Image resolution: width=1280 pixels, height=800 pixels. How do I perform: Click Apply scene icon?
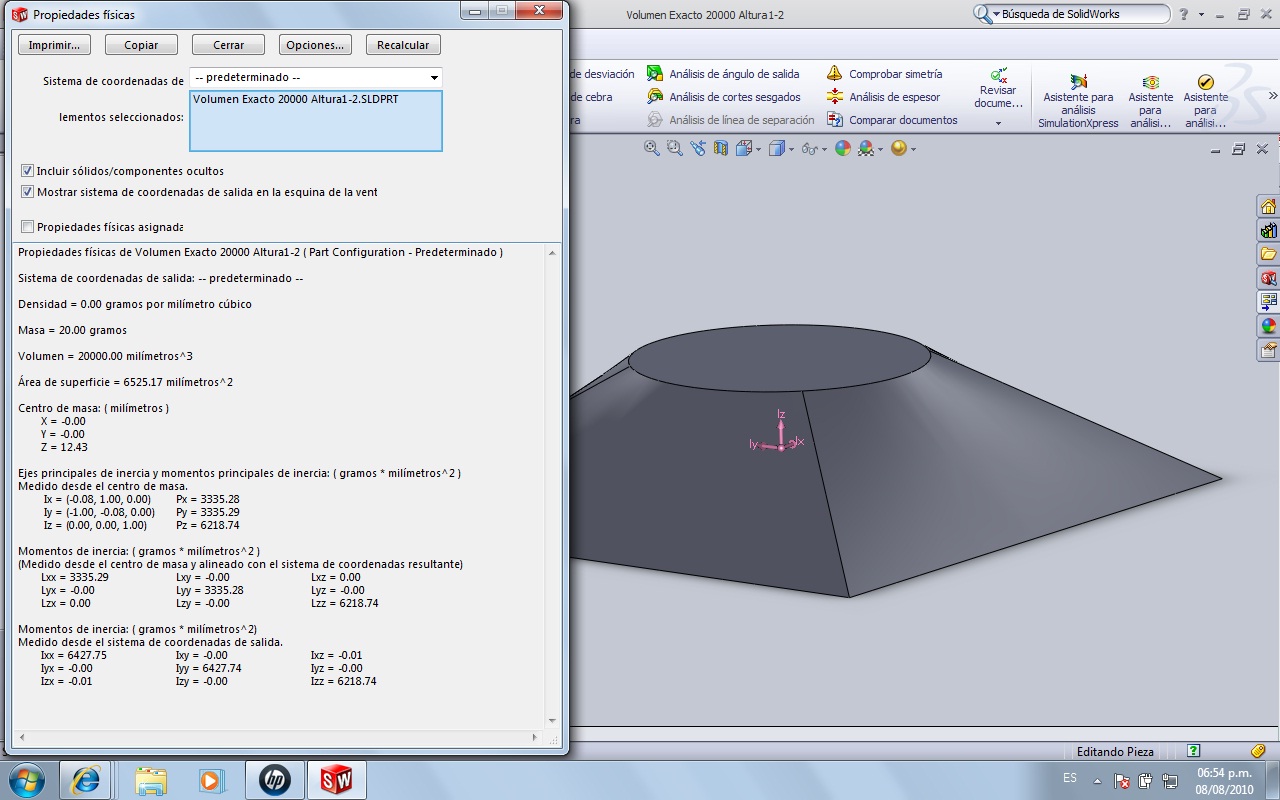[866, 148]
